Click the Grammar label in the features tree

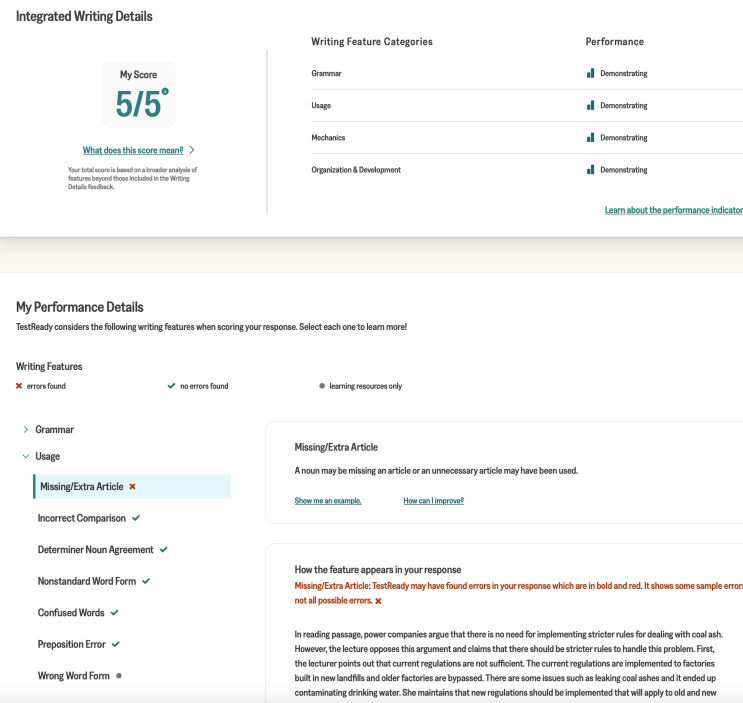[54, 430]
